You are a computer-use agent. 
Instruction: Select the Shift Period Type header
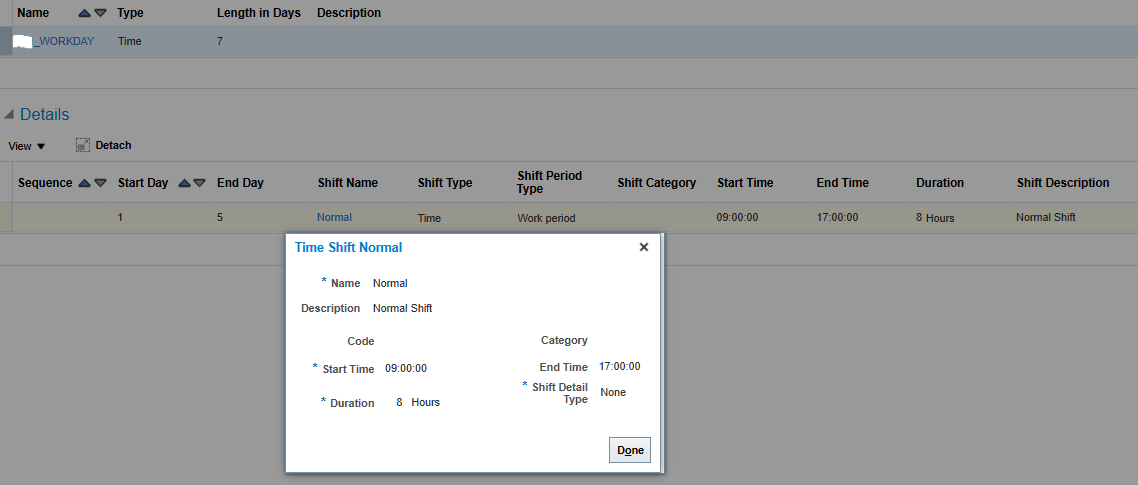click(x=549, y=182)
